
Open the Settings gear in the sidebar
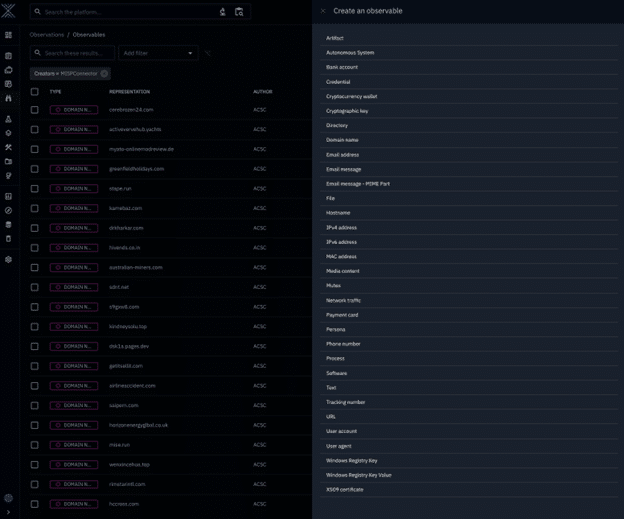pyautogui.click(x=8, y=259)
